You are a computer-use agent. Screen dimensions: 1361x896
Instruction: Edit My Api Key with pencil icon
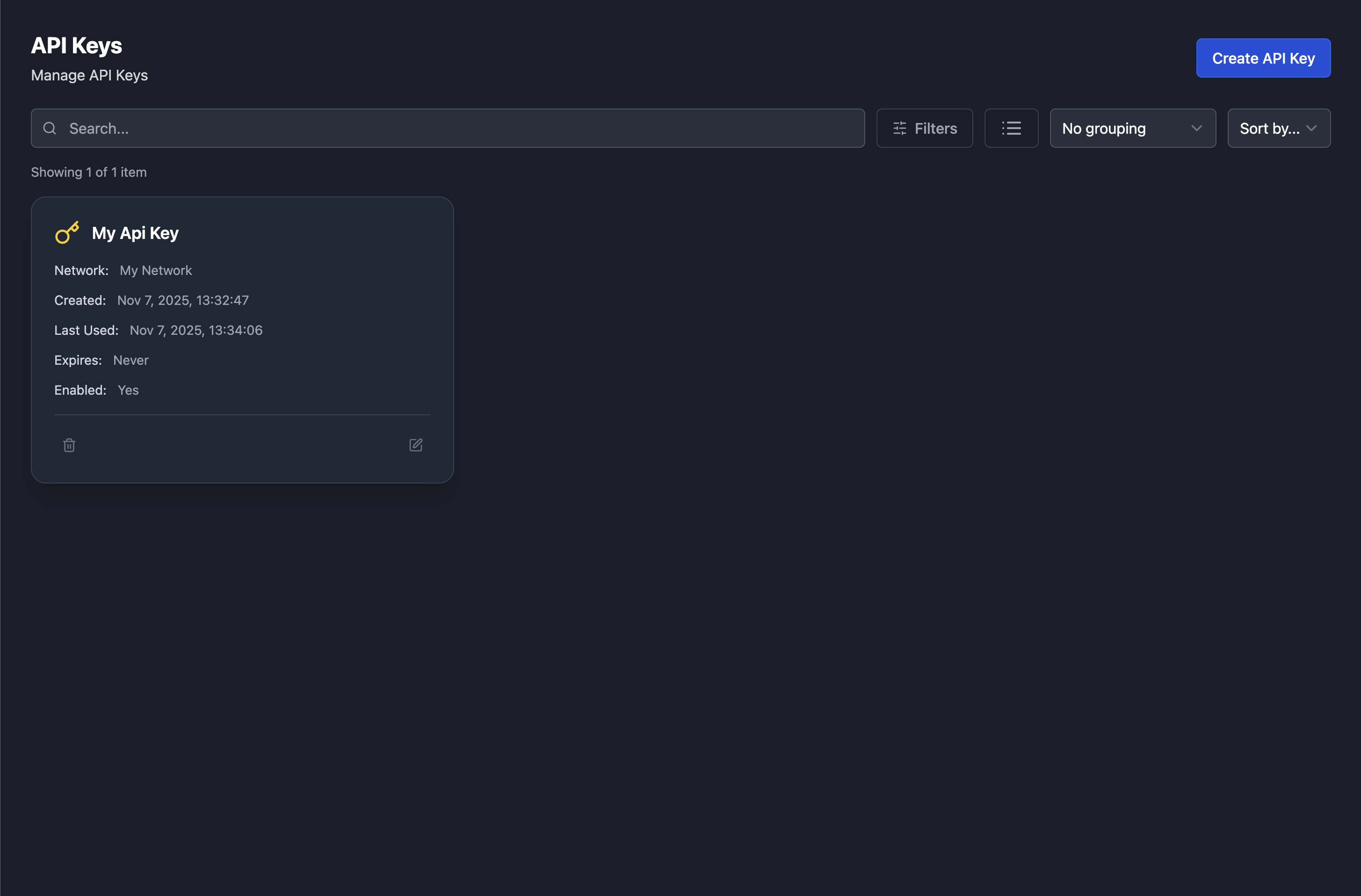416,445
